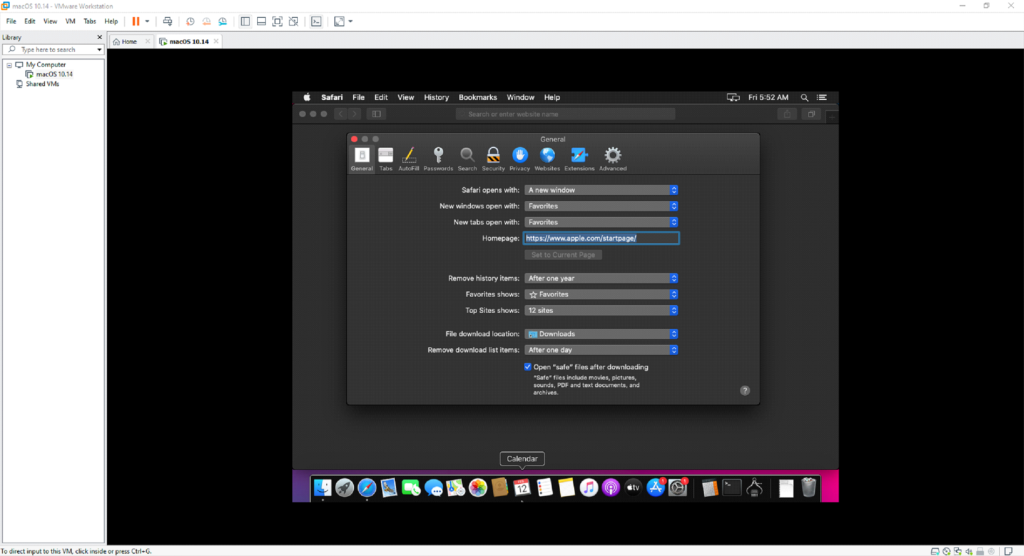Click Spotlight search in macOS menu bar
Viewport: 1024px width, 556px height.
[805, 97]
